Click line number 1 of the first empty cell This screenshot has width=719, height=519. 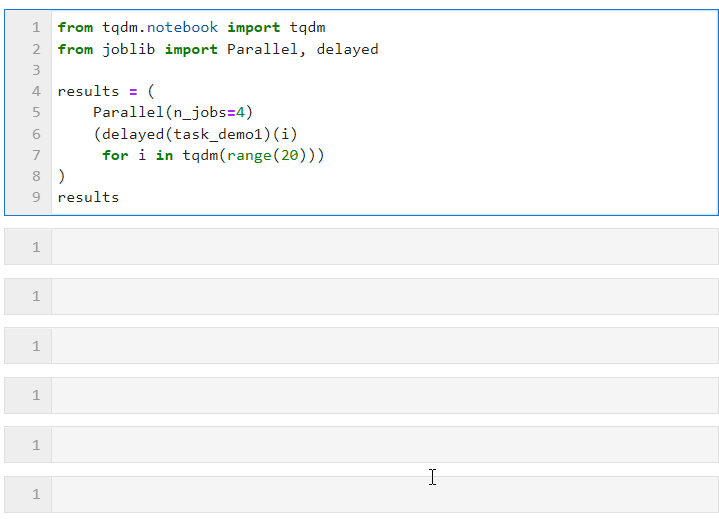[36, 247]
